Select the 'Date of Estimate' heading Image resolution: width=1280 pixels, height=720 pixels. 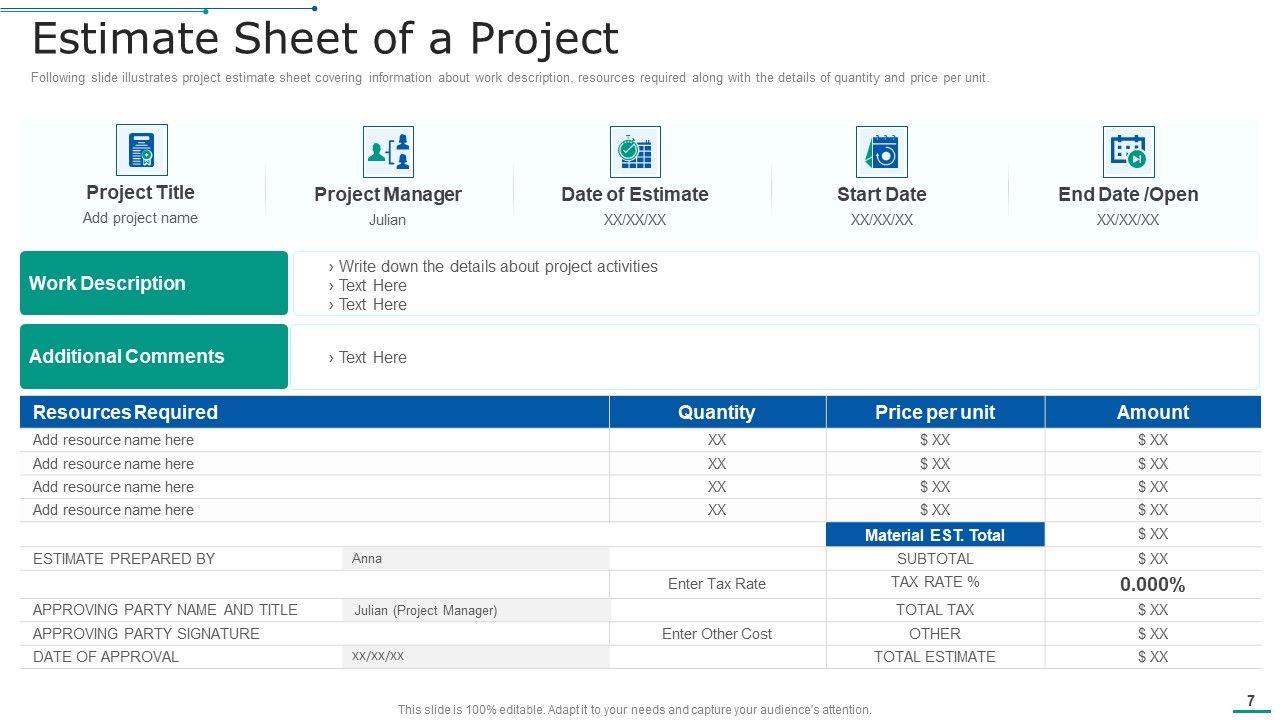tap(635, 194)
